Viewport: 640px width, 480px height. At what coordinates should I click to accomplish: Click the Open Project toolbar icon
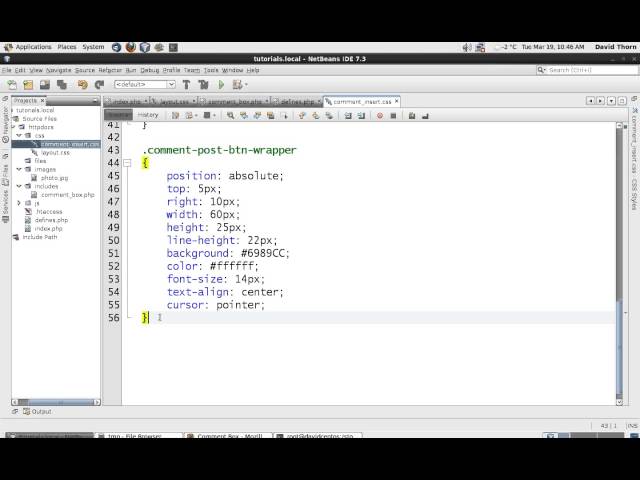(x=45, y=84)
